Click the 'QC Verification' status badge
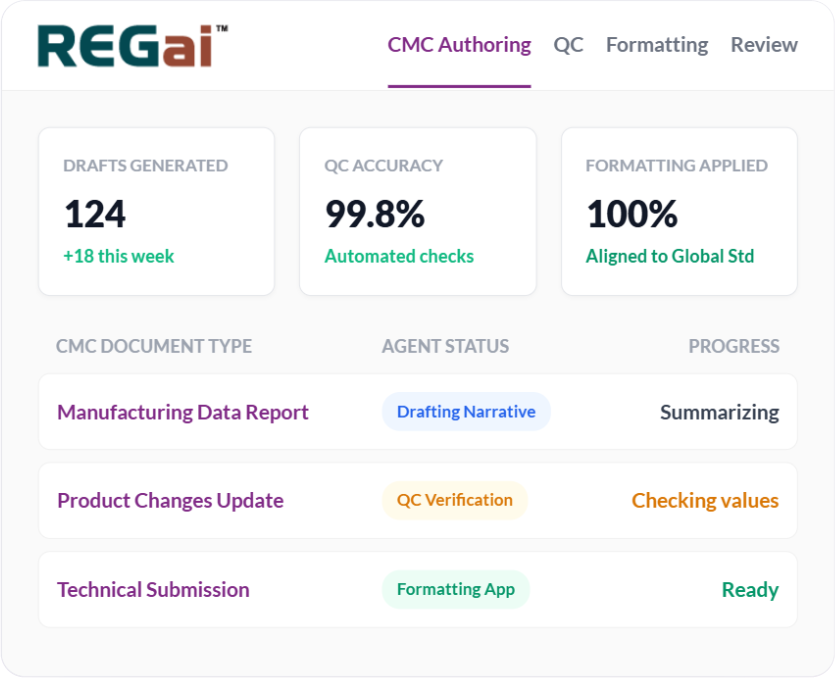The image size is (835, 678). [x=454, y=500]
